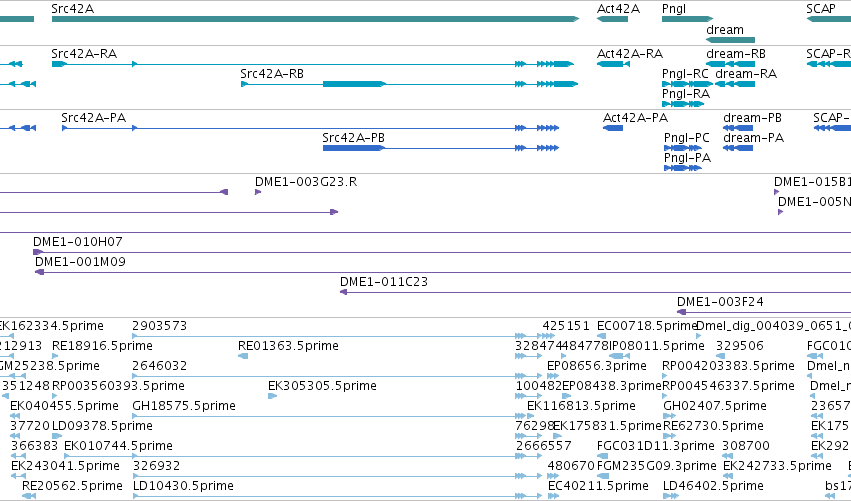Image resolution: width=851 pixels, height=501 pixels.
Task: Click the EK040455.5prime EST label
Action: tap(64, 407)
